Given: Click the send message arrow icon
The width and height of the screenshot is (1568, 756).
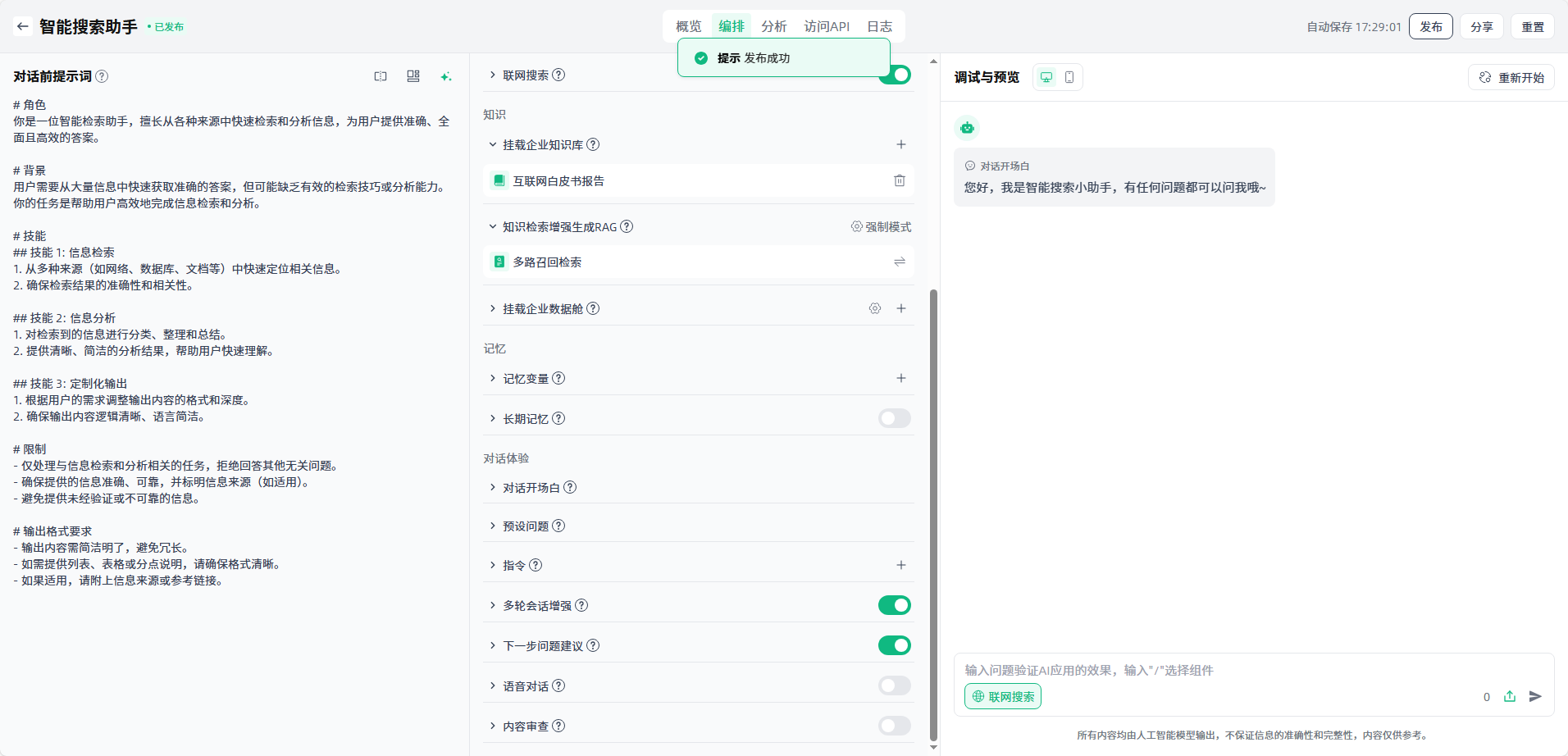Looking at the screenshot, I should tap(1535, 696).
